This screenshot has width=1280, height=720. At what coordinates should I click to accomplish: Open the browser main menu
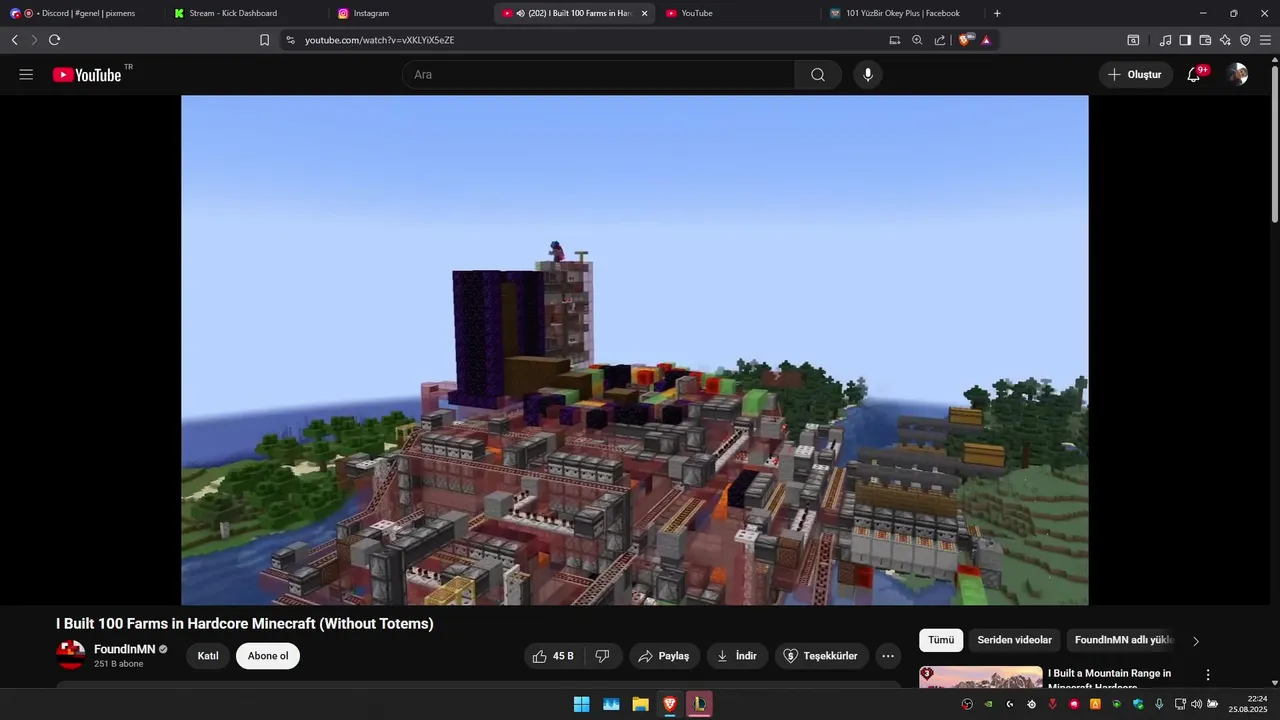1265,40
